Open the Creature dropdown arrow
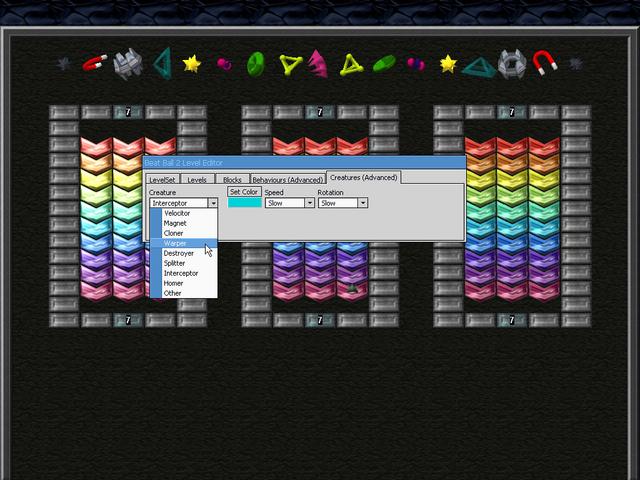Image resolution: width=640 pixels, height=480 pixels. coord(213,203)
